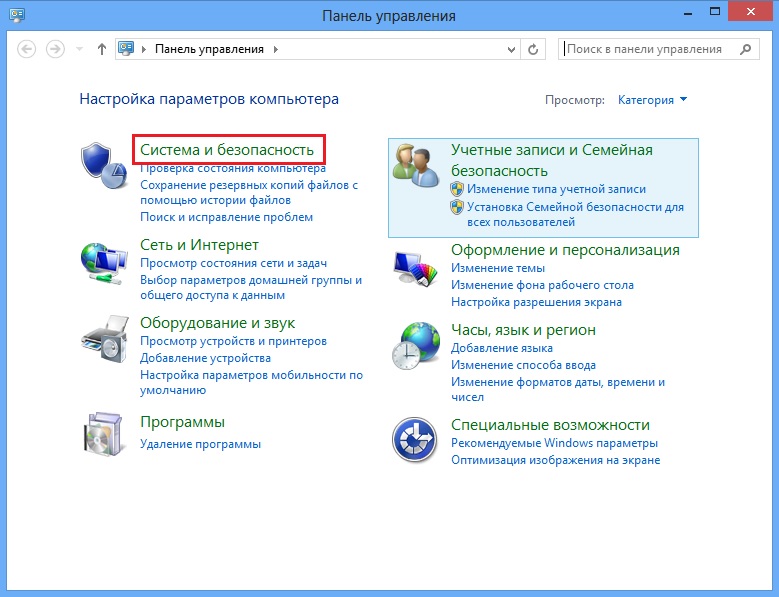Expand the arrow before Панель управления breadcrumb

click(x=144, y=49)
